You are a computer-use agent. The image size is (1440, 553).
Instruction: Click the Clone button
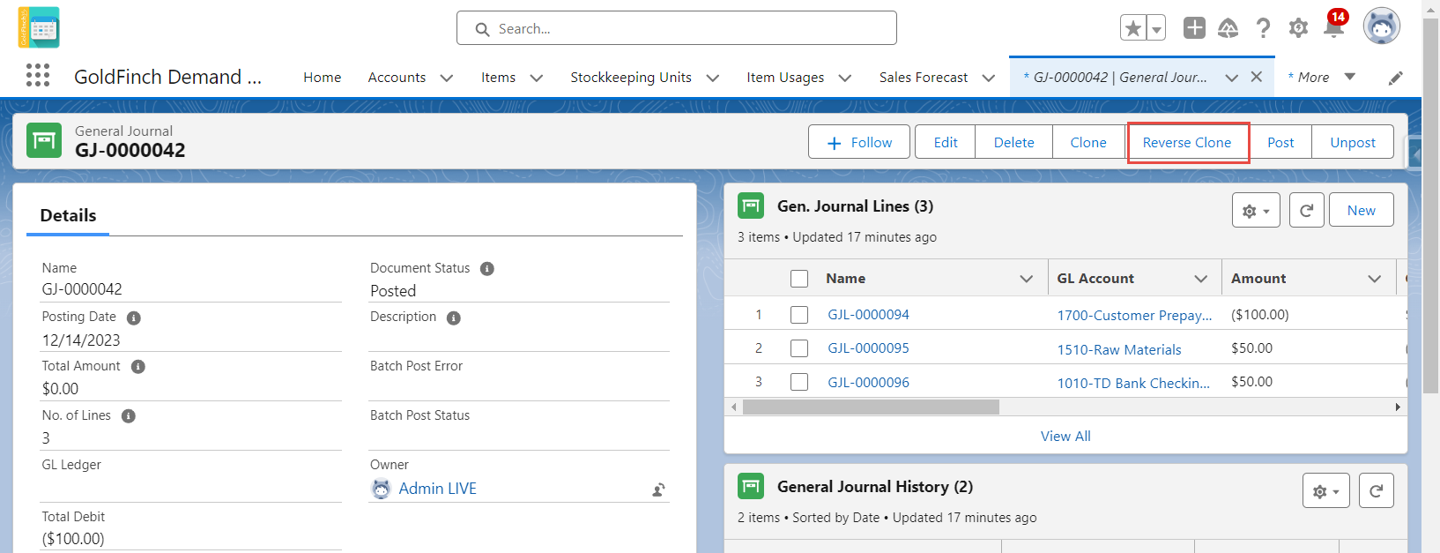(x=1088, y=142)
